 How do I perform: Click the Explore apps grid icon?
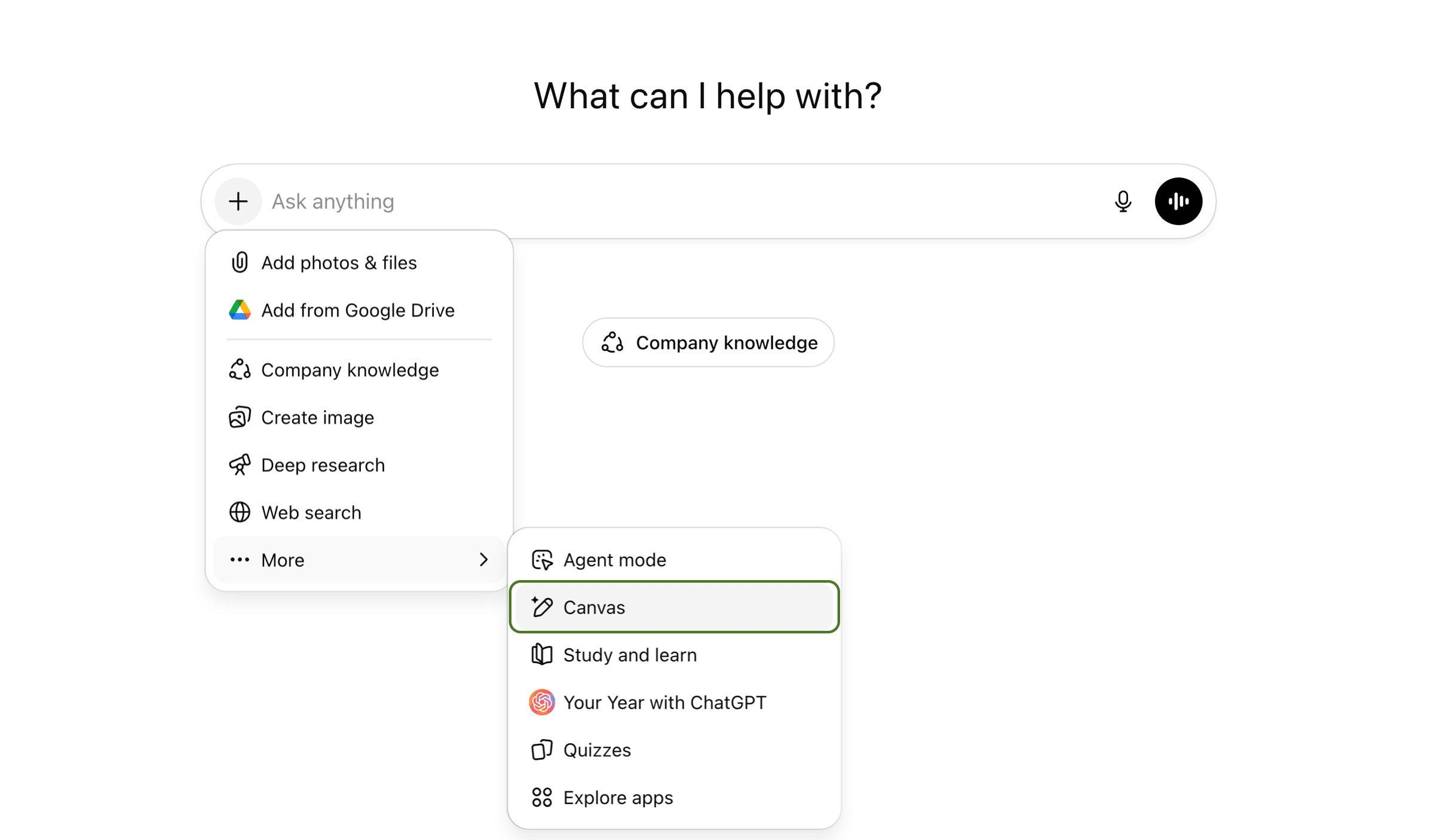(542, 798)
